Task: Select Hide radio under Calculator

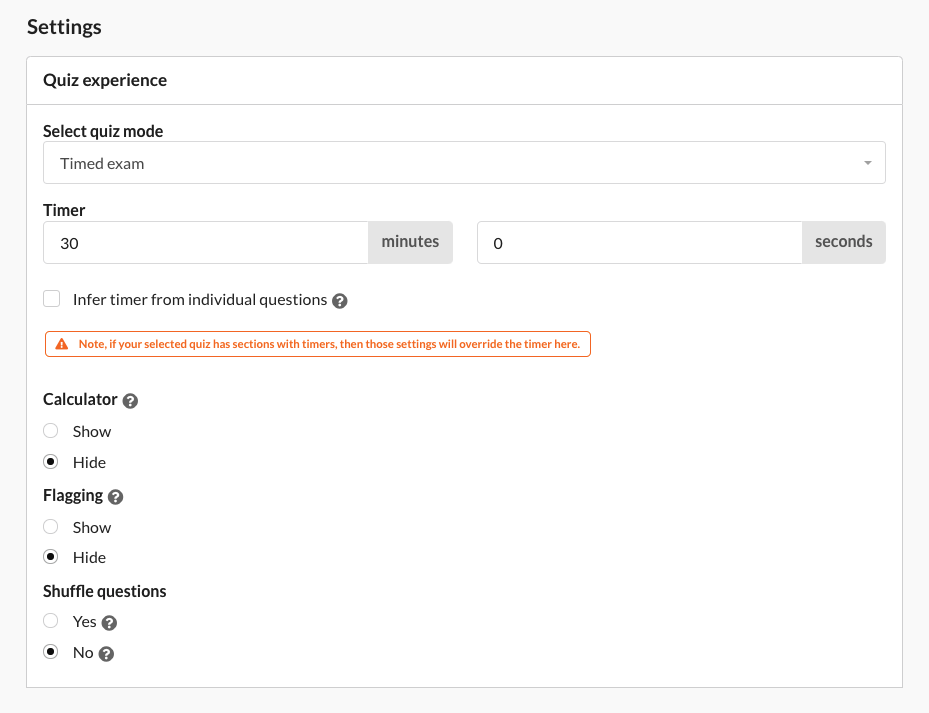Action: pyautogui.click(x=51, y=461)
